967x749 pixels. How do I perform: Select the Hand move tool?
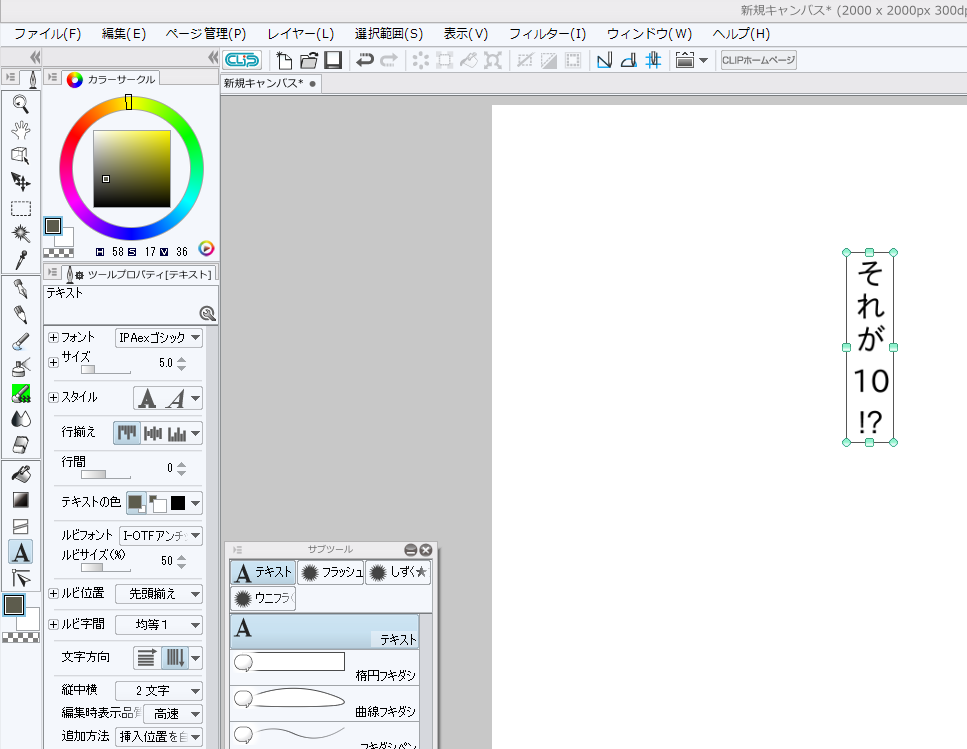tap(20, 129)
